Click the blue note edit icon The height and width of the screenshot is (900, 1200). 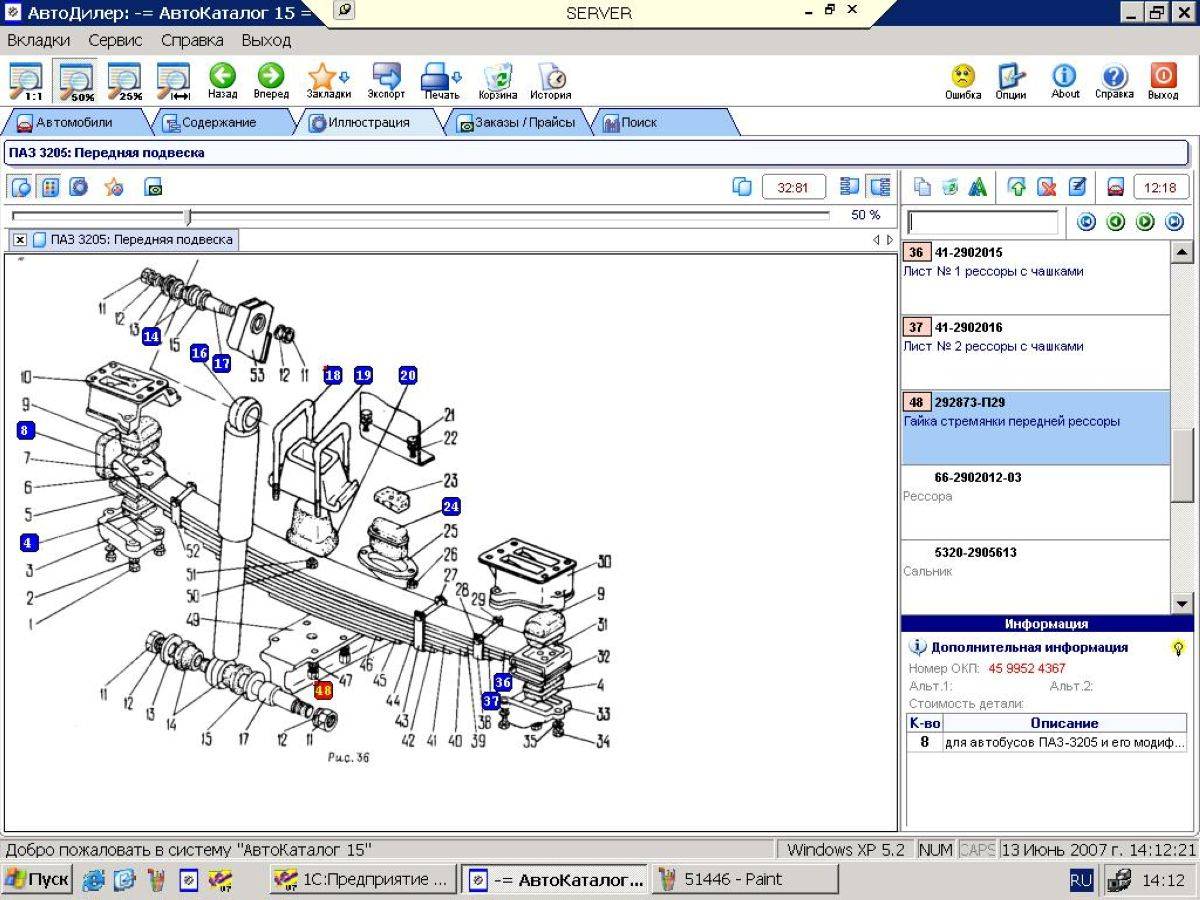[x=1077, y=187]
